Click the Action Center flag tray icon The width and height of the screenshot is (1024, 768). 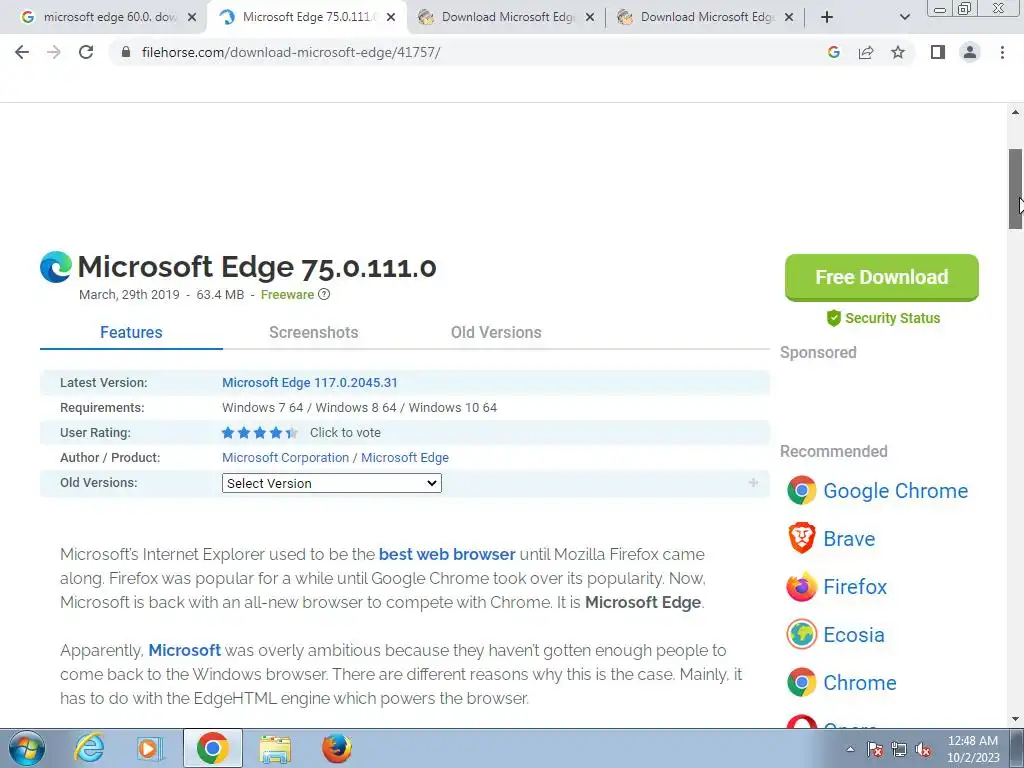tap(875, 749)
